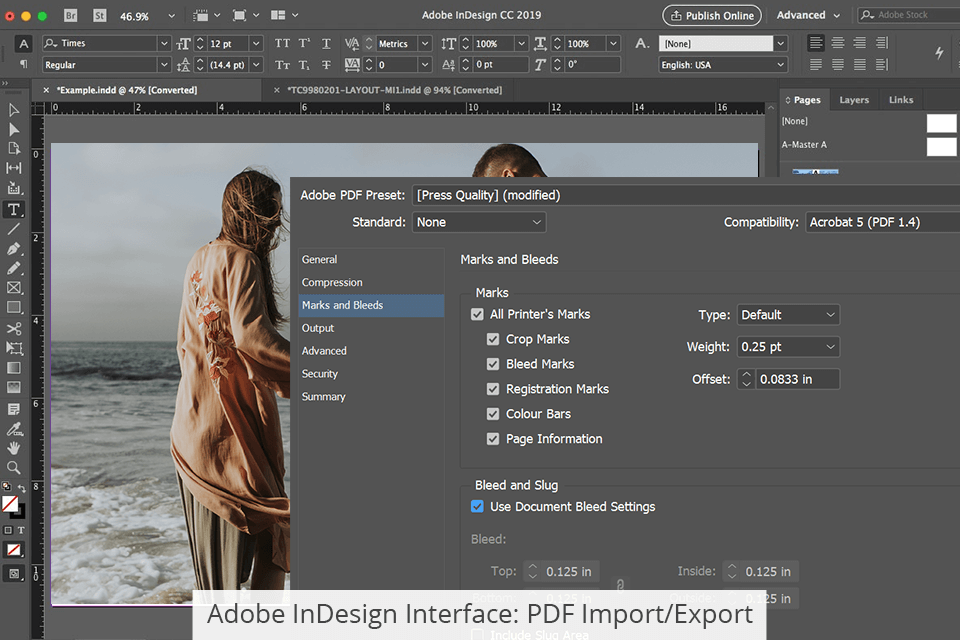Screen dimensions: 960x640
Task: Open Adobe Stock via St icon
Action: click(99, 15)
